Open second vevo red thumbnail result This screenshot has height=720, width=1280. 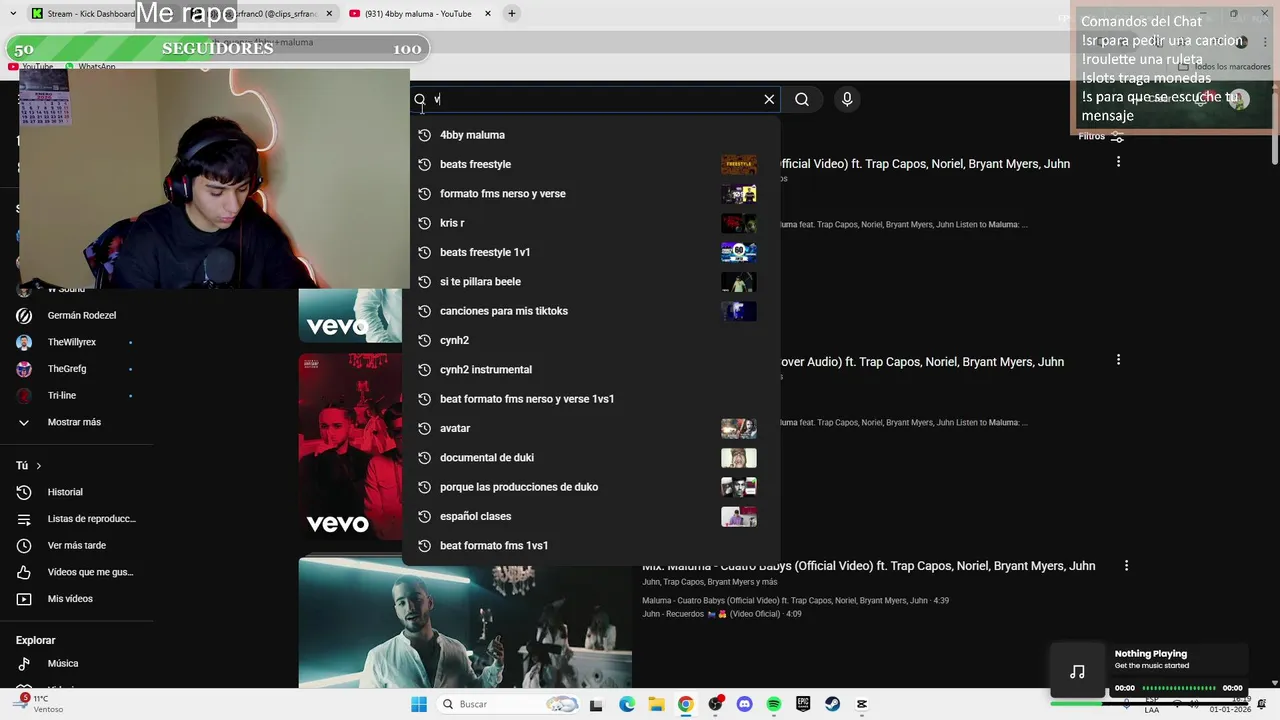350,447
